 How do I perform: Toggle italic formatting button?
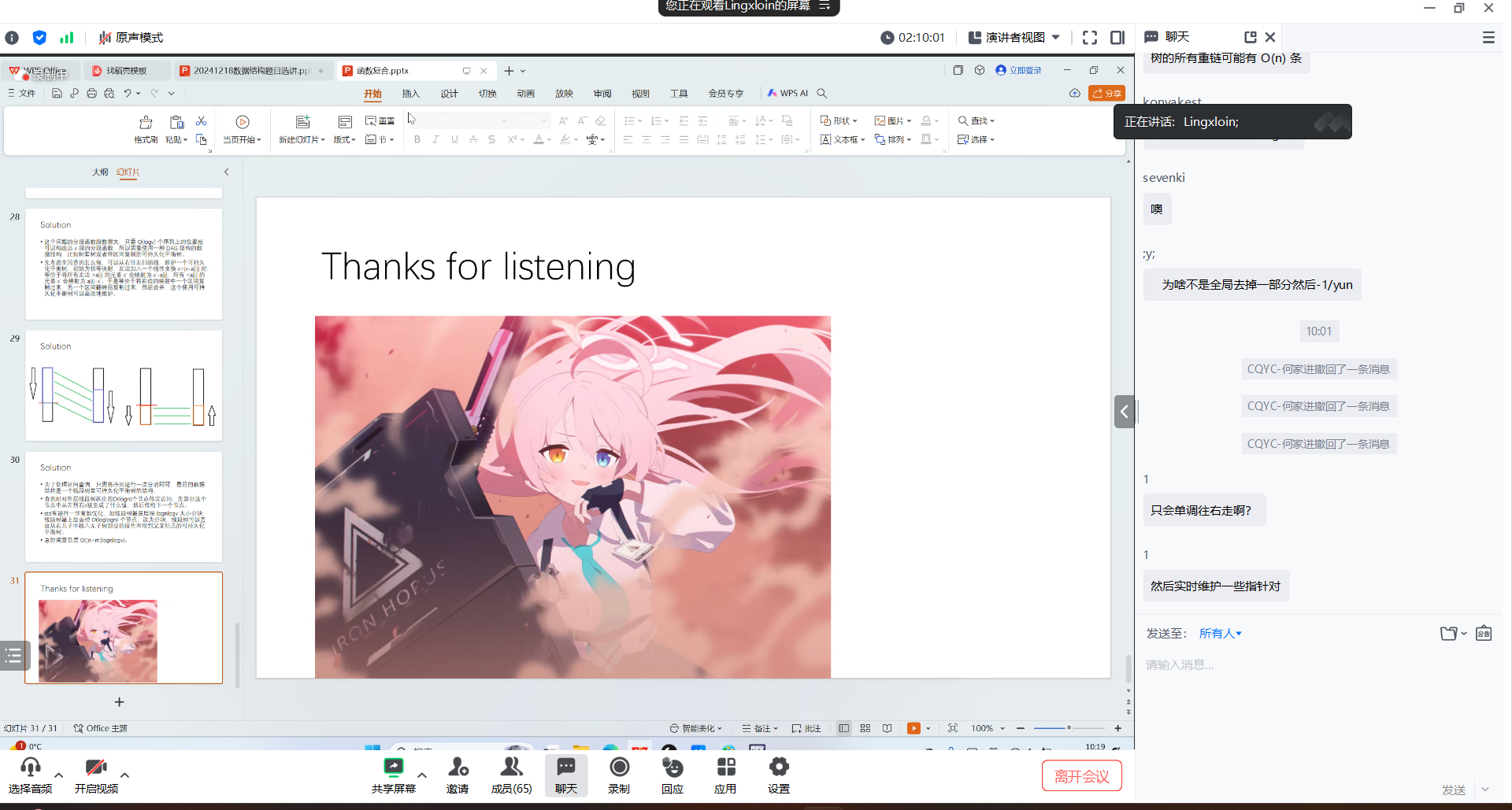click(x=435, y=139)
